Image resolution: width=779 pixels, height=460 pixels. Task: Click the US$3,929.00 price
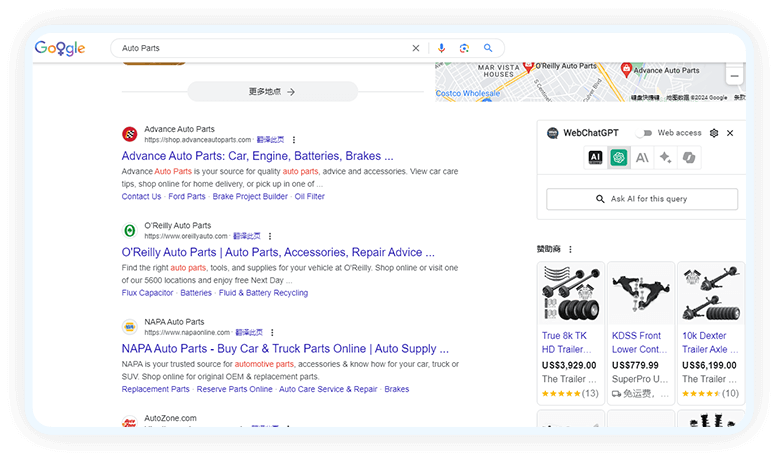[x=569, y=366]
